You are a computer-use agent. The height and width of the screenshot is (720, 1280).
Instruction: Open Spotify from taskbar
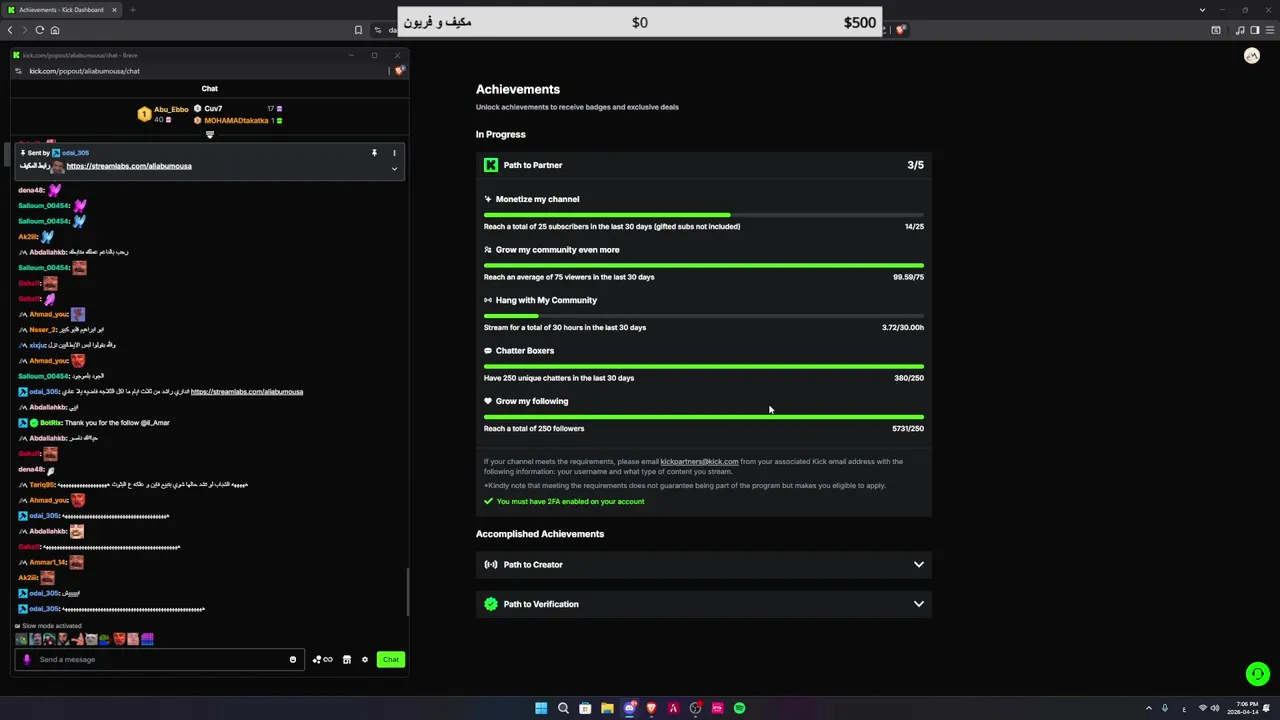click(739, 708)
